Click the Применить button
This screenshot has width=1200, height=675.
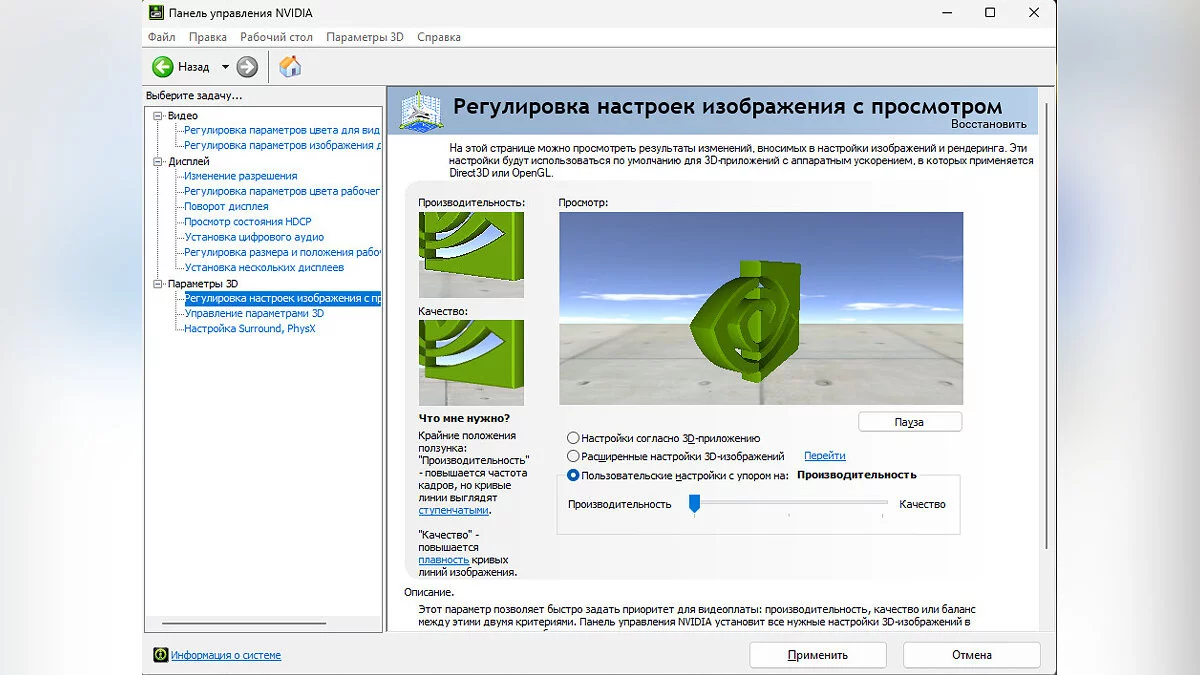(817, 655)
